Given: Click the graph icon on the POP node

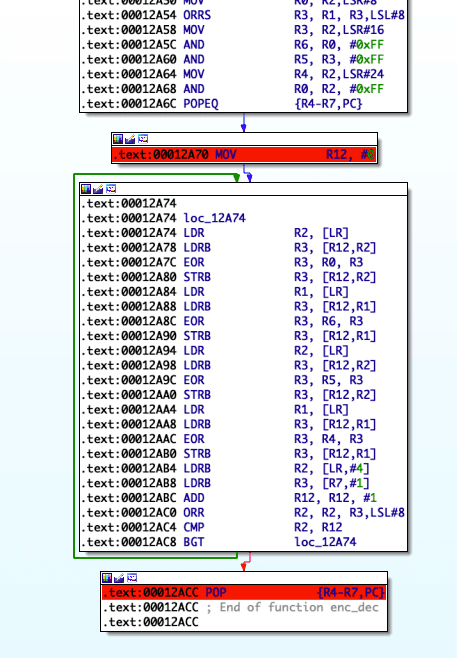Looking at the screenshot, I should (x=132, y=578).
